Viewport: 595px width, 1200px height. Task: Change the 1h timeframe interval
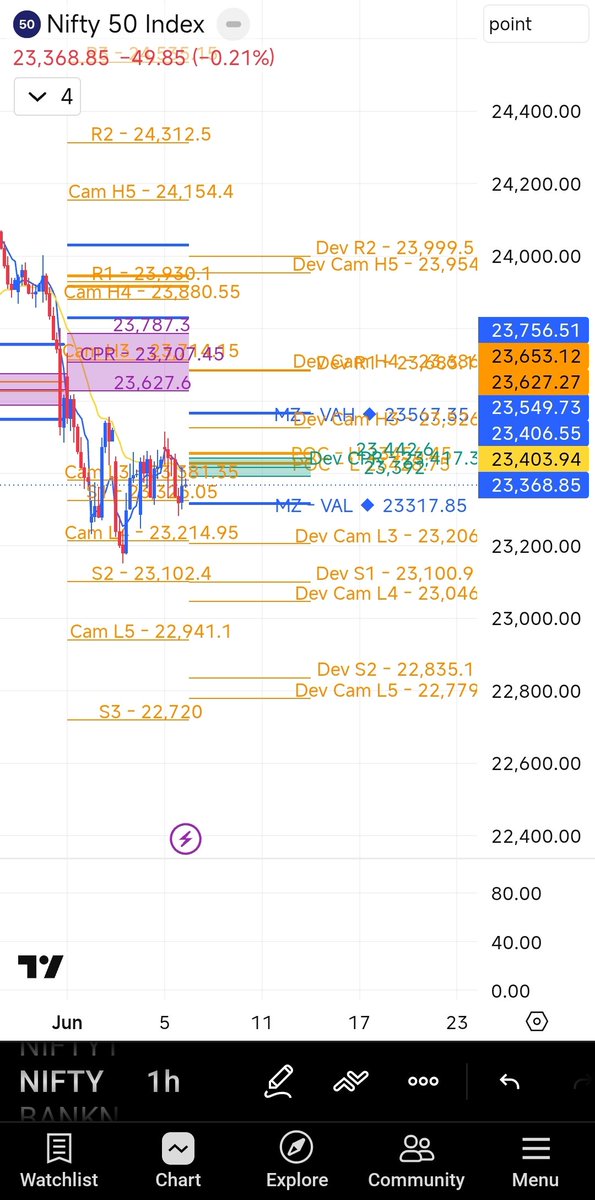coord(164,1081)
